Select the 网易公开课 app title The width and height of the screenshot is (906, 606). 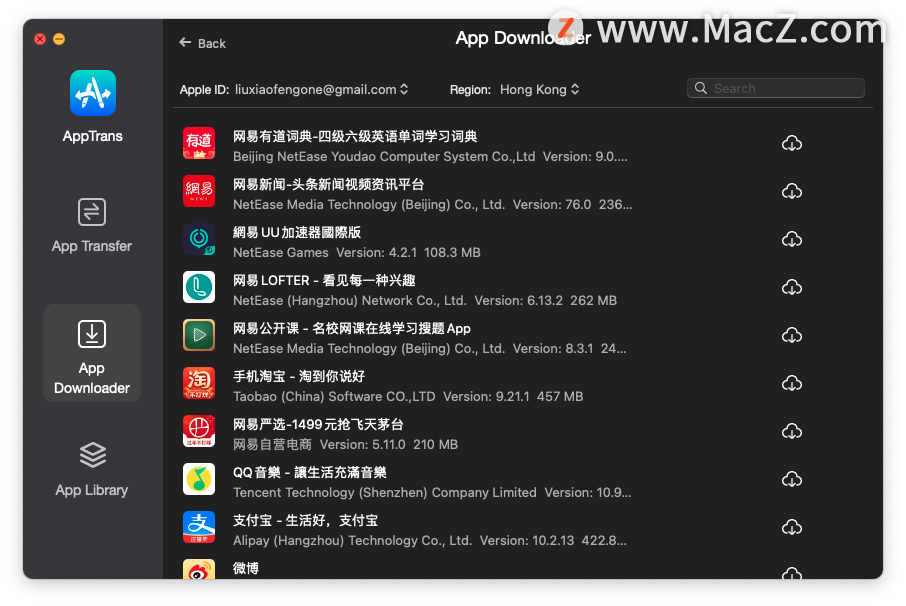[x=352, y=328]
